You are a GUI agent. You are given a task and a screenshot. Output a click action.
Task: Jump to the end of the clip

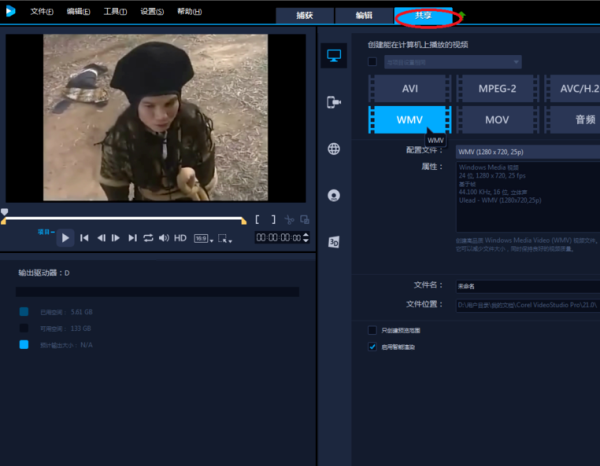(132, 238)
